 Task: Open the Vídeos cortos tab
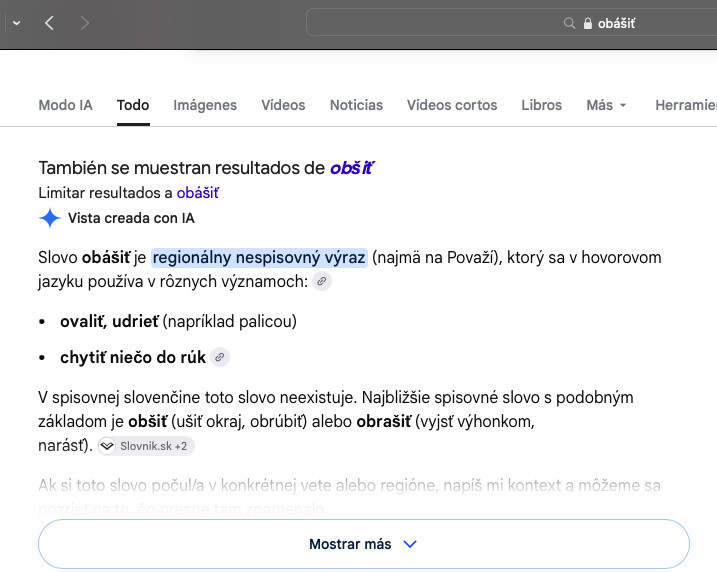coord(452,105)
